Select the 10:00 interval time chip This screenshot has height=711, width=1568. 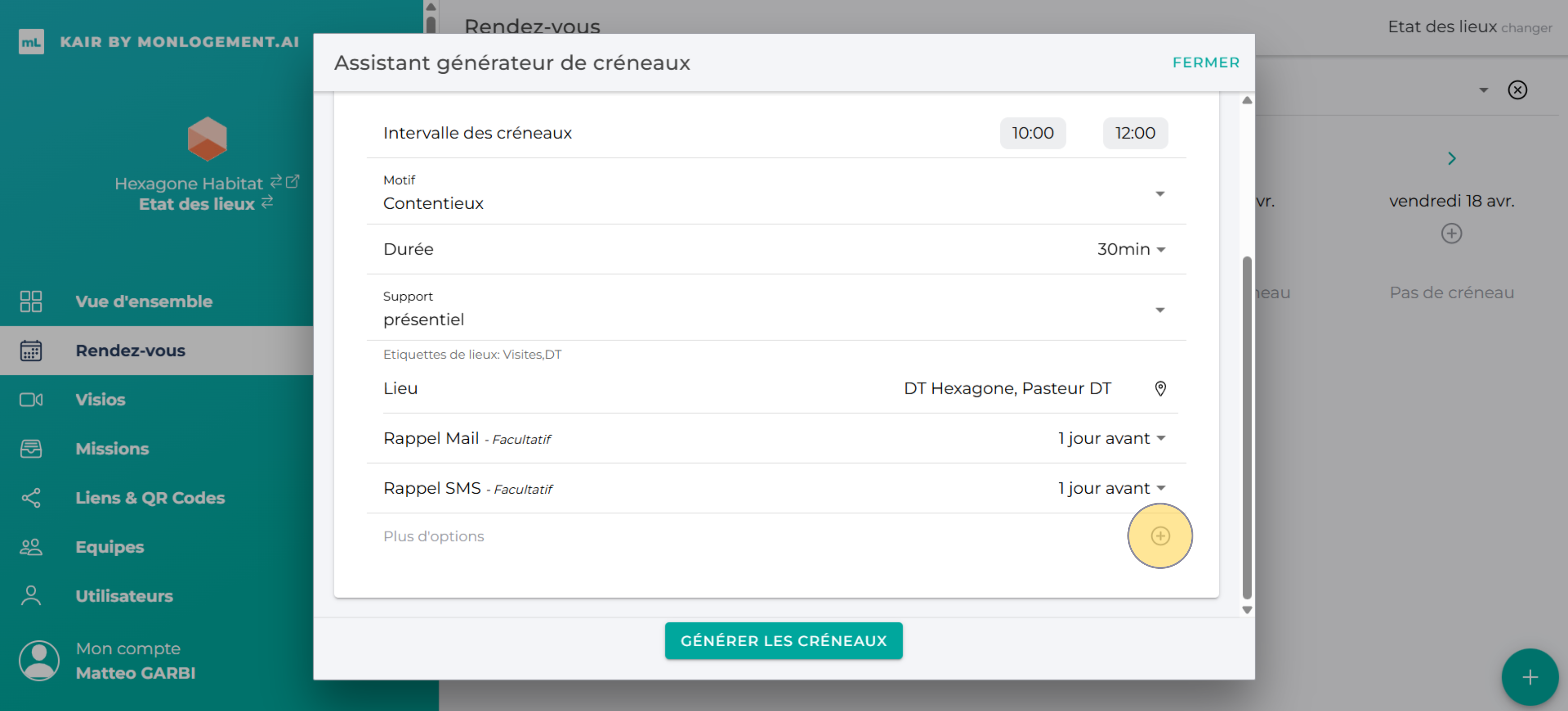coord(1033,133)
